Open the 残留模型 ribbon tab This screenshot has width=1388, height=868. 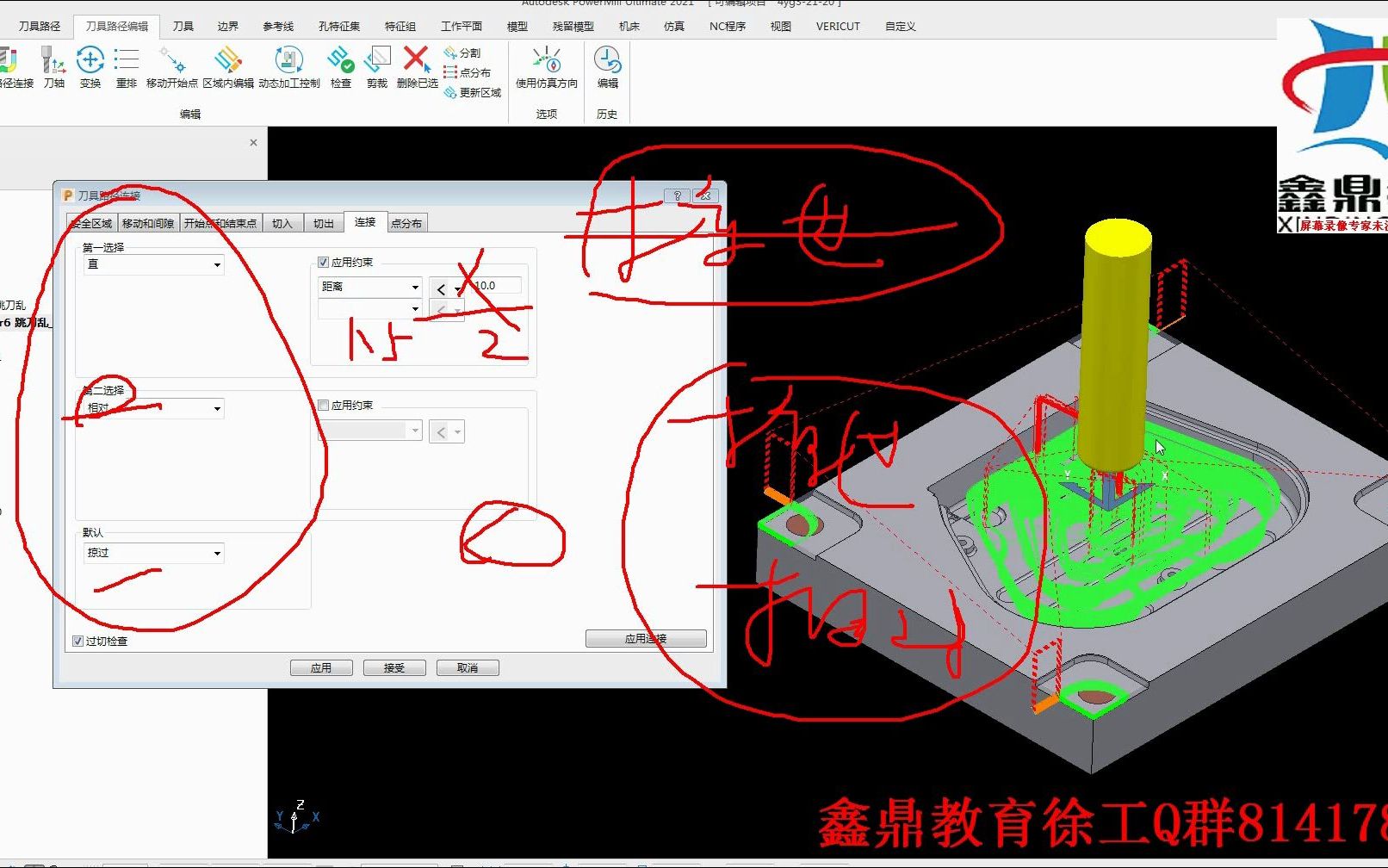point(573,26)
